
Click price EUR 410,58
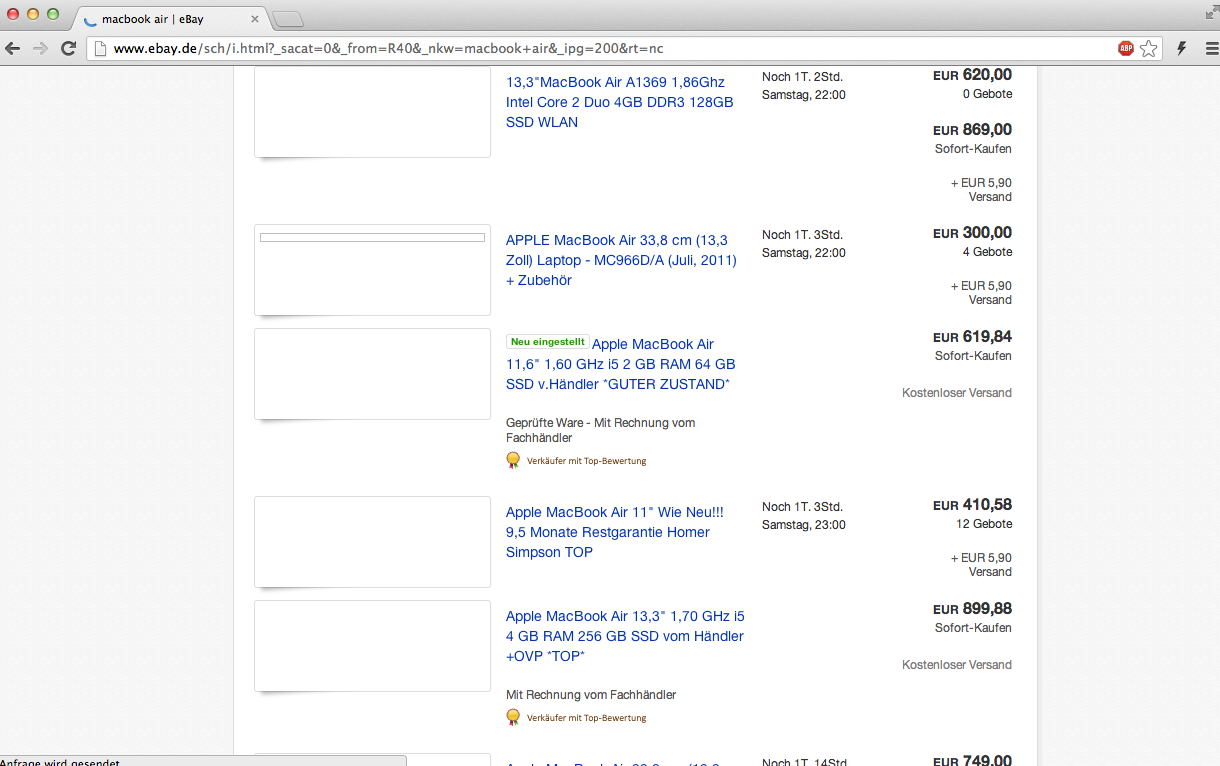click(x=972, y=505)
